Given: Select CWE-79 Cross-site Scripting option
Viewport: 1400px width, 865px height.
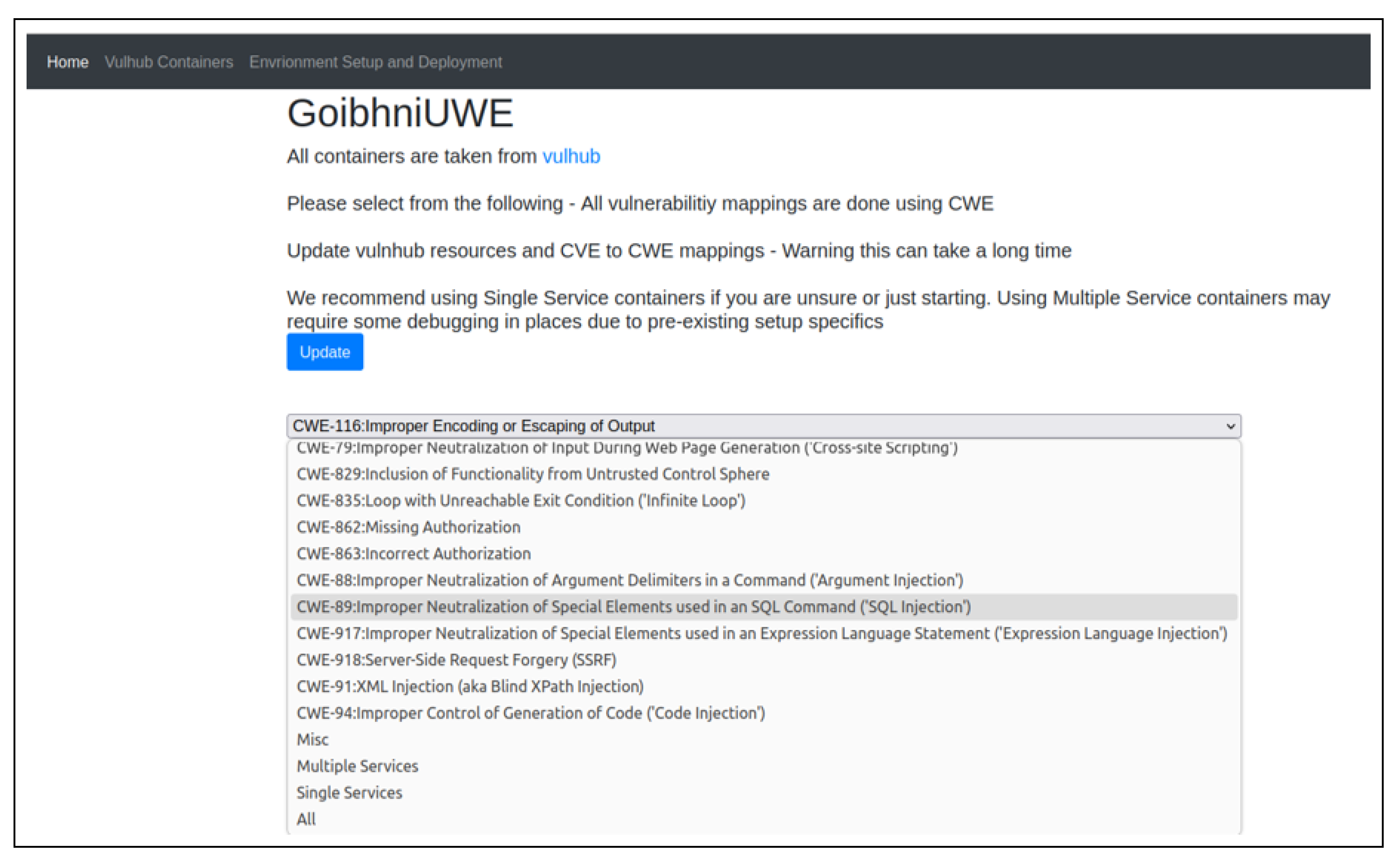Looking at the screenshot, I should (x=626, y=448).
